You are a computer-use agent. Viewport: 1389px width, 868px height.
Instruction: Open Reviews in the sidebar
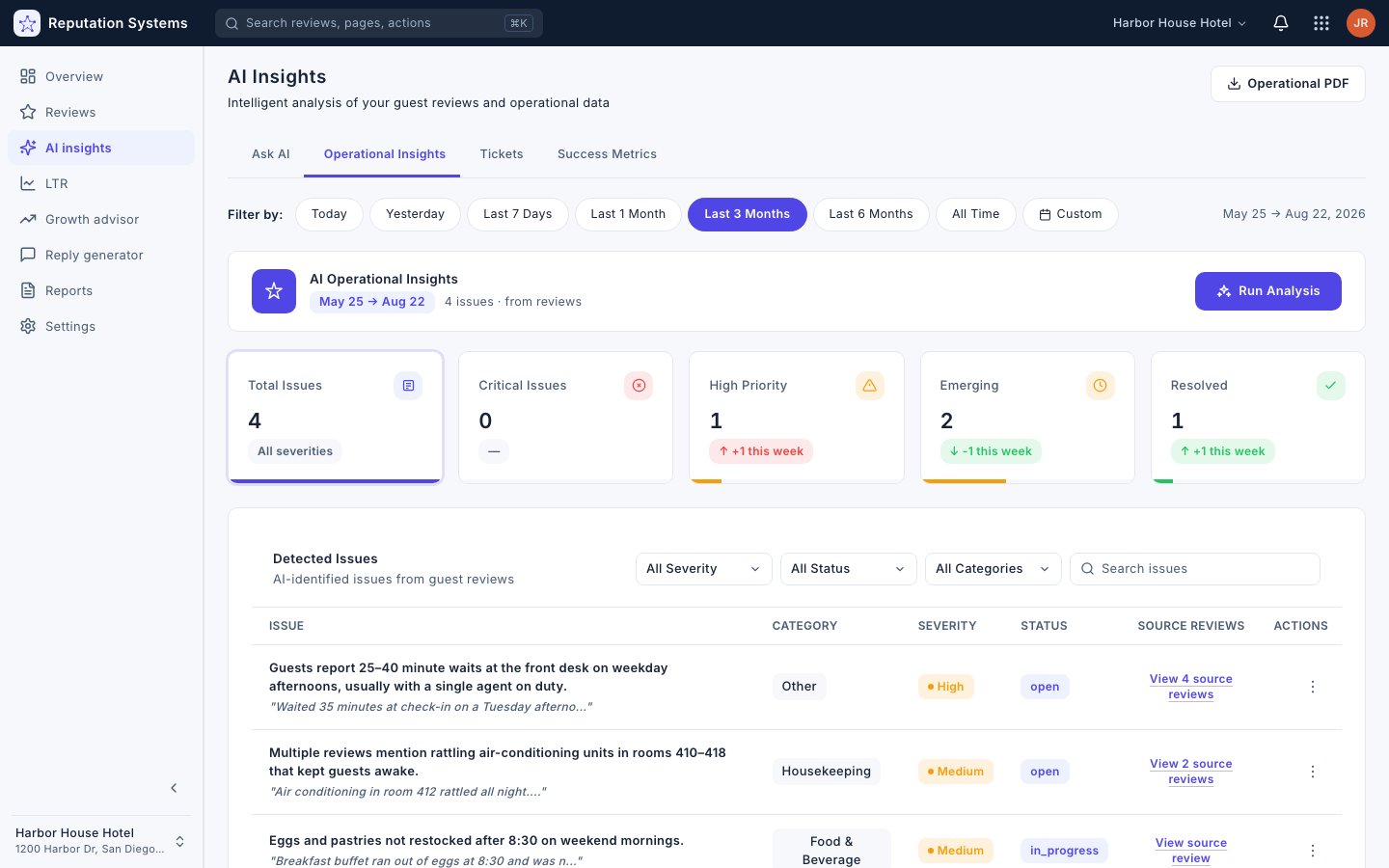click(x=101, y=112)
